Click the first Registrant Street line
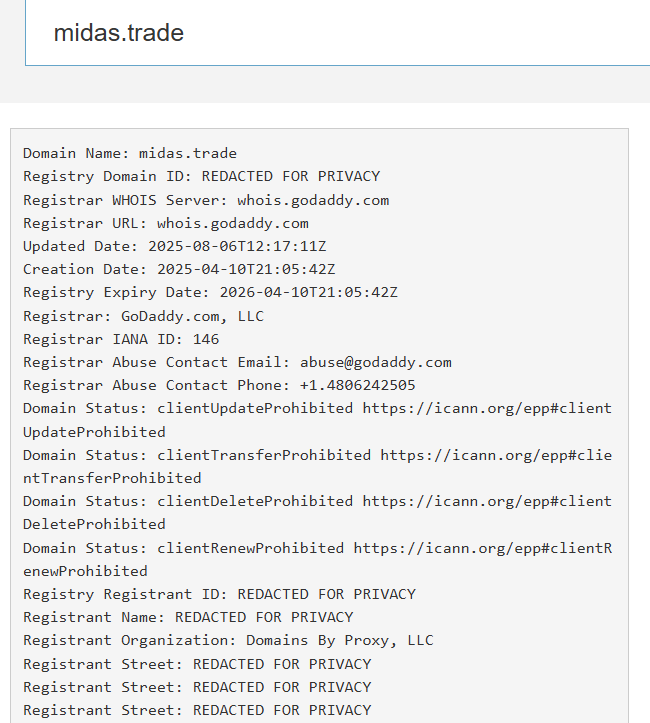The height and width of the screenshot is (723, 650). (197, 664)
